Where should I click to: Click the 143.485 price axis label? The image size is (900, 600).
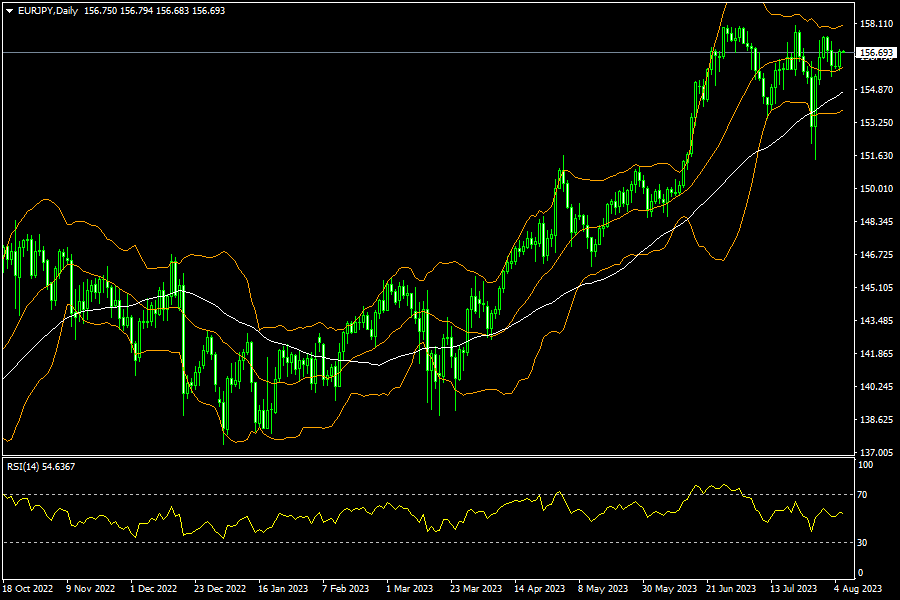pyautogui.click(x=876, y=320)
